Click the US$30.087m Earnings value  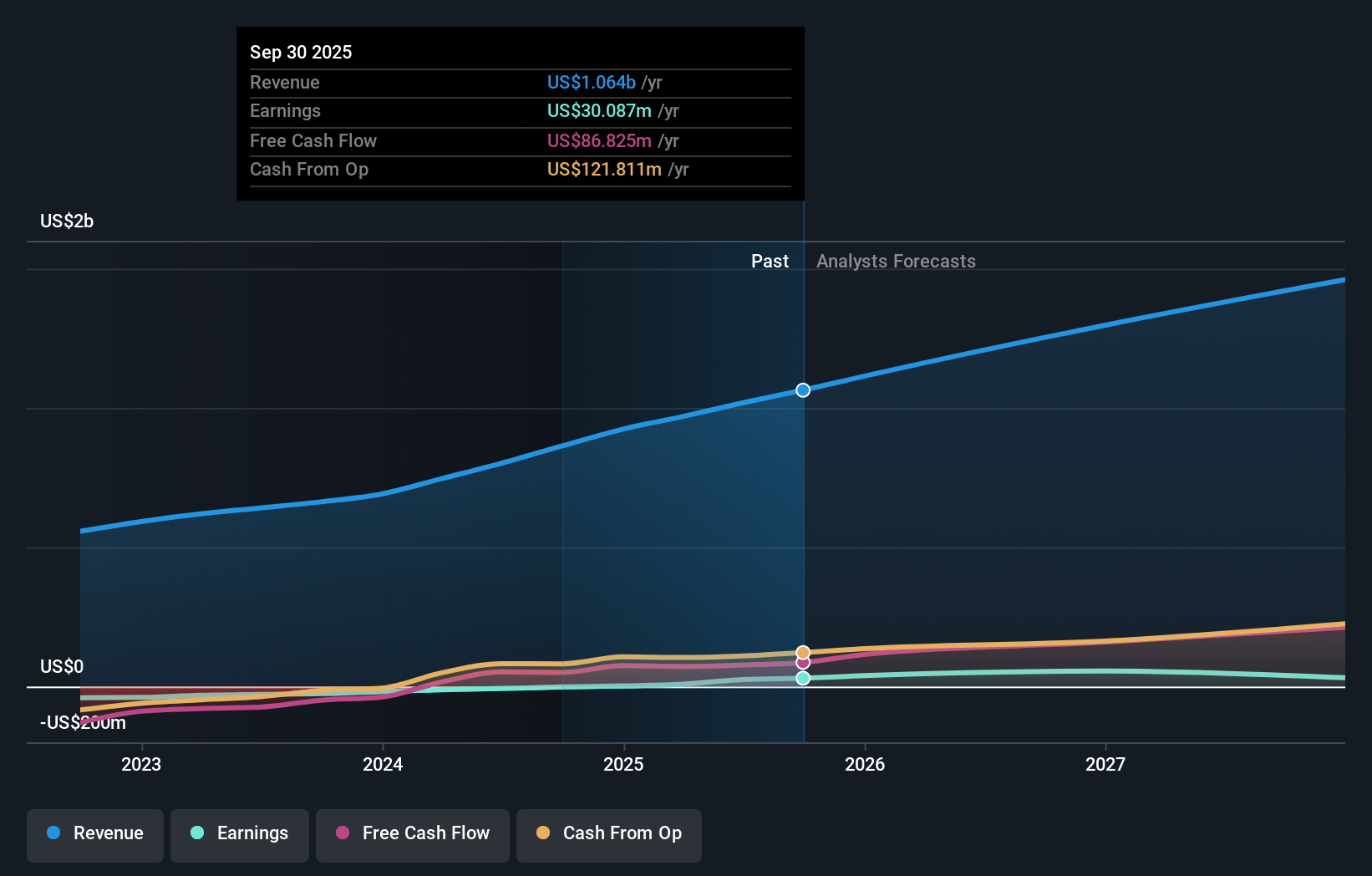click(x=597, y=110)
